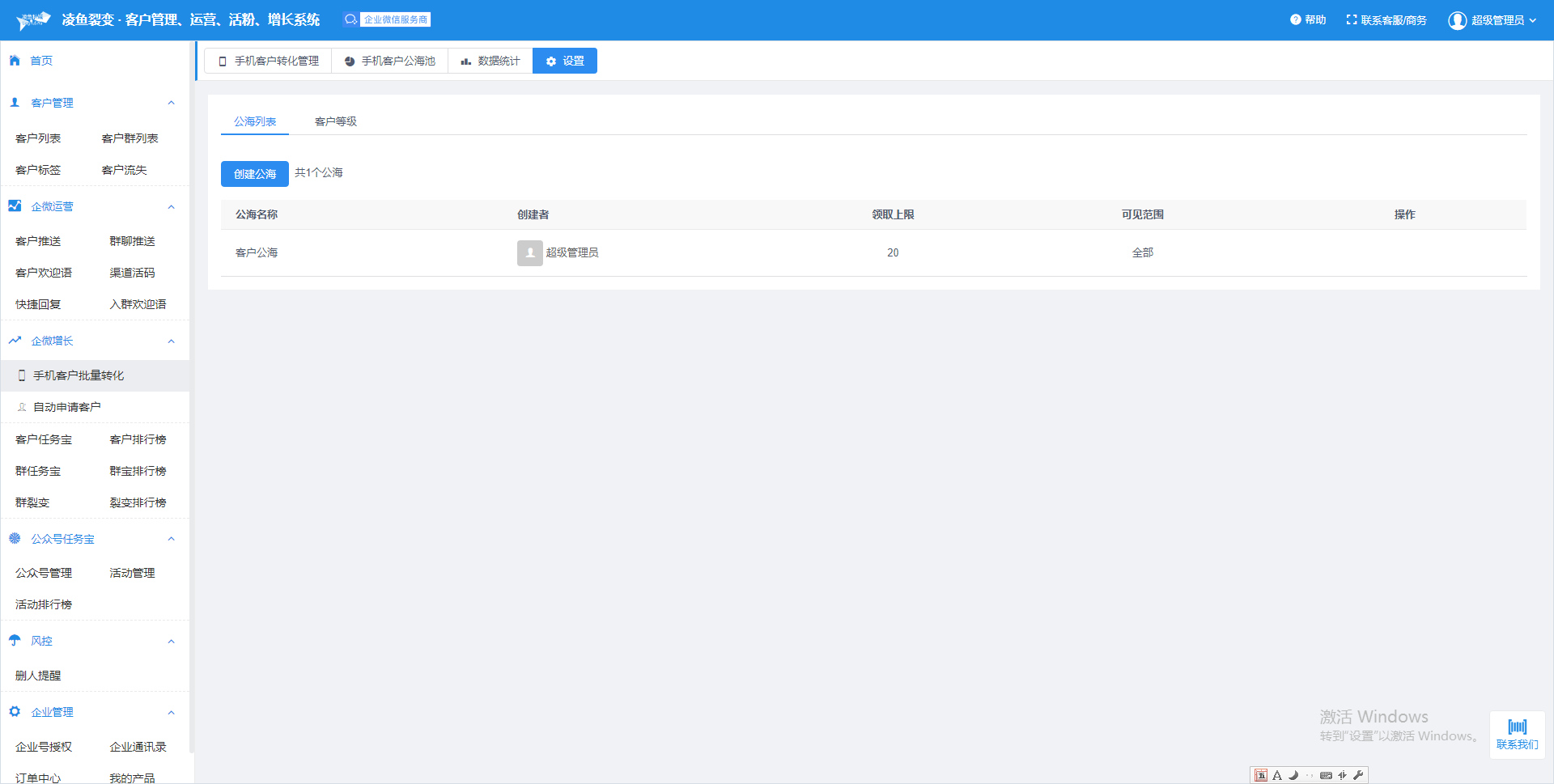Click the enterprise WeChat service provider badge
Image resolution: width=1554 pixels, height=784 pixels.
click(x=387, y=19)
